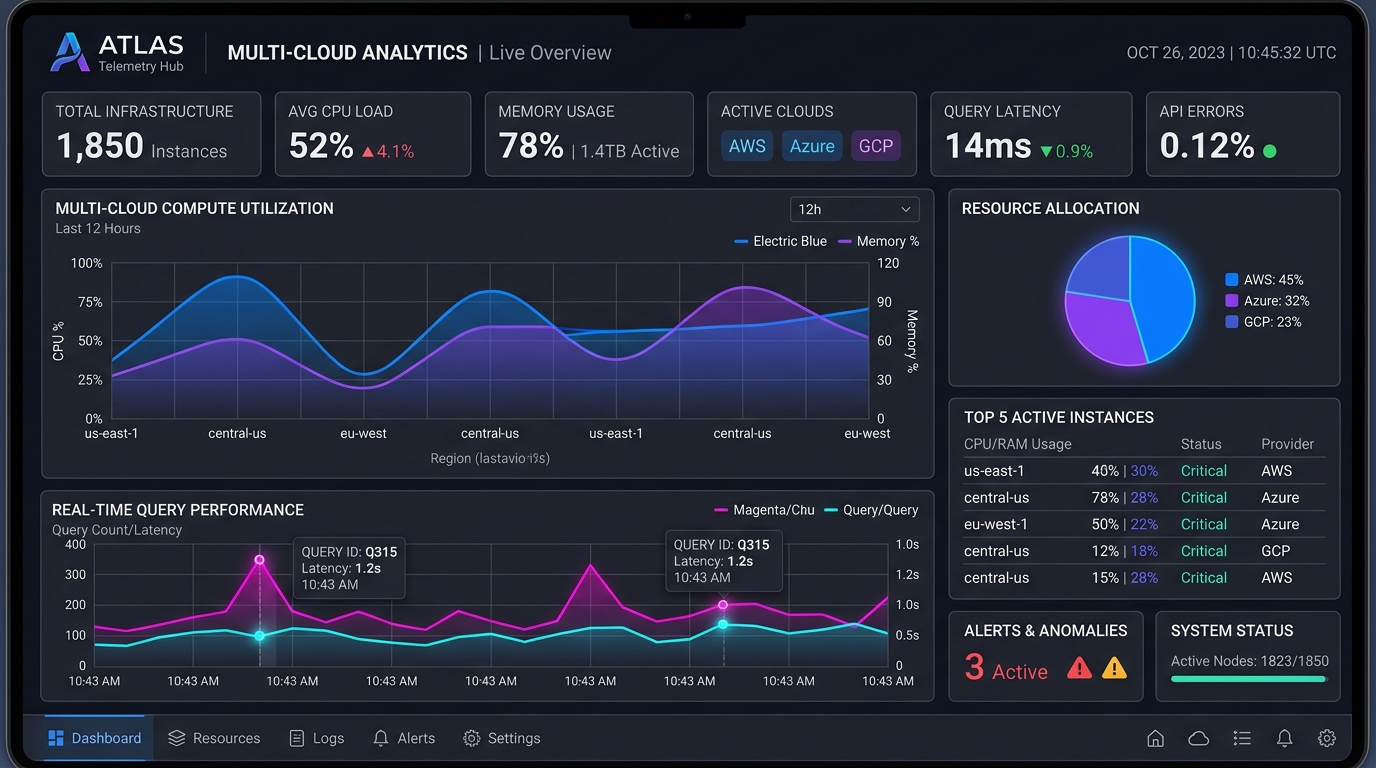Viewport: 1376px width, 768px height.
Task: Click the Active Nodes progress bar
Action: [1249, 679]
